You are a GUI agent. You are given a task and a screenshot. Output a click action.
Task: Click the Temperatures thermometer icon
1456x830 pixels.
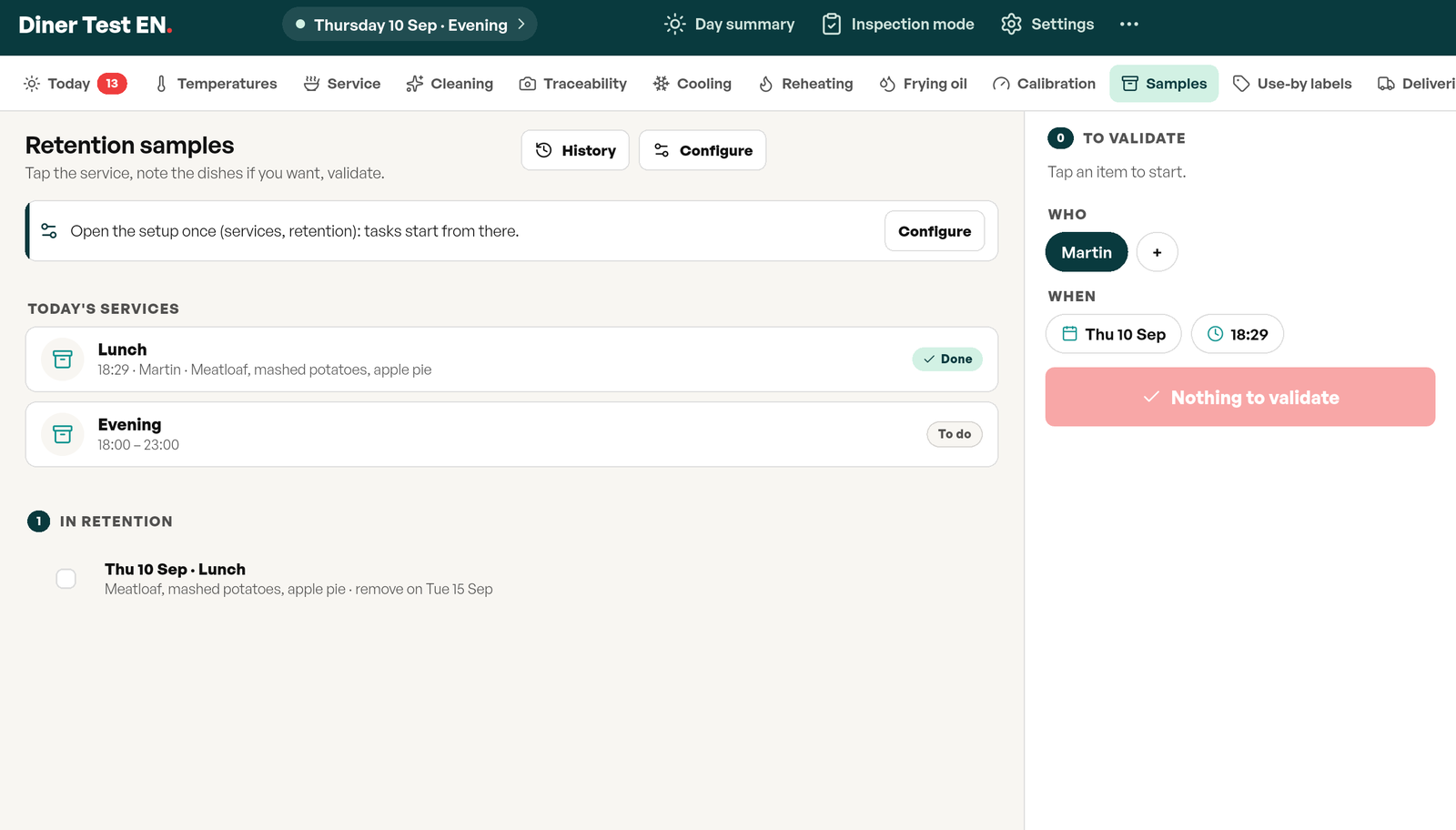pos(161,84)
